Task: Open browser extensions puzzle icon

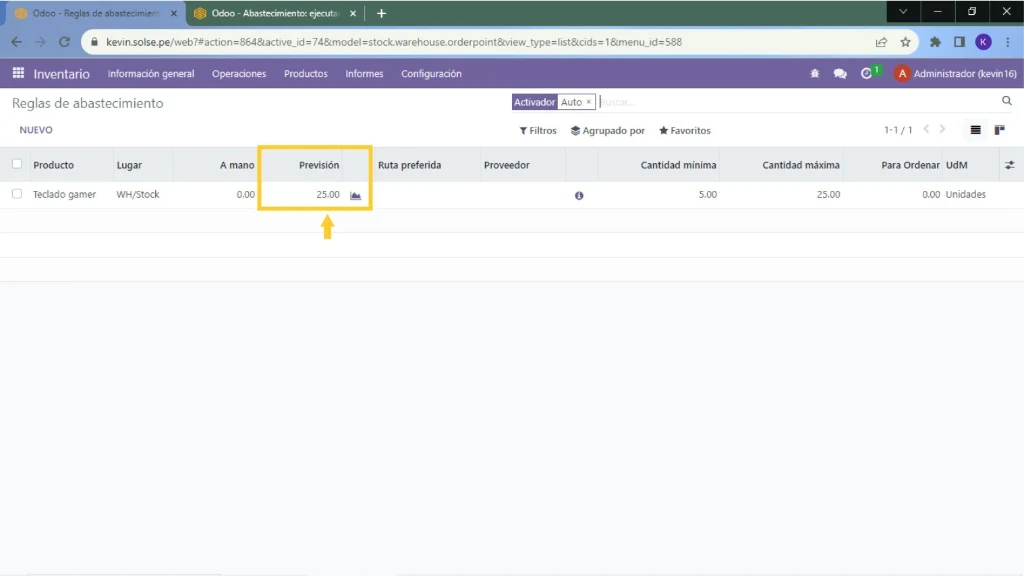Action: point(935,42)
